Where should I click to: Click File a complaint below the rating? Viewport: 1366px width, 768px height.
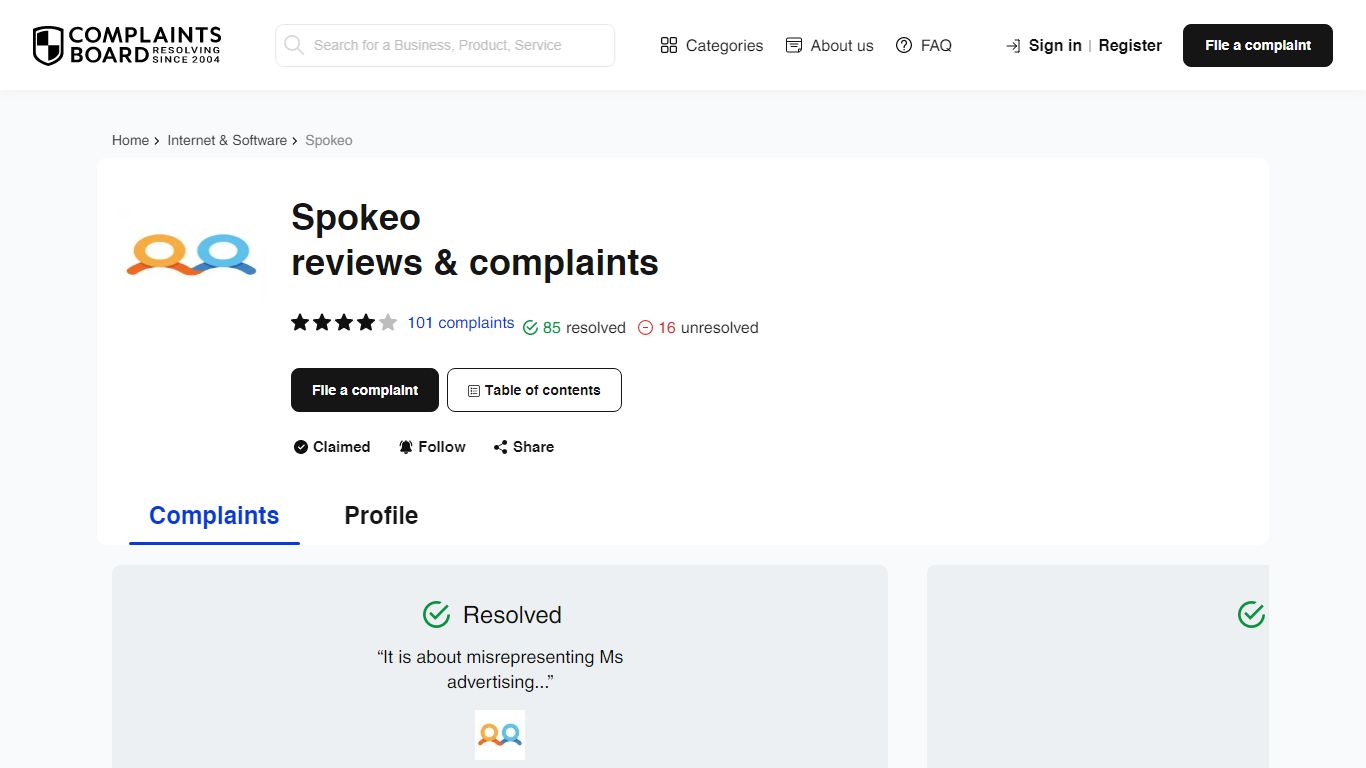(365, 390)
